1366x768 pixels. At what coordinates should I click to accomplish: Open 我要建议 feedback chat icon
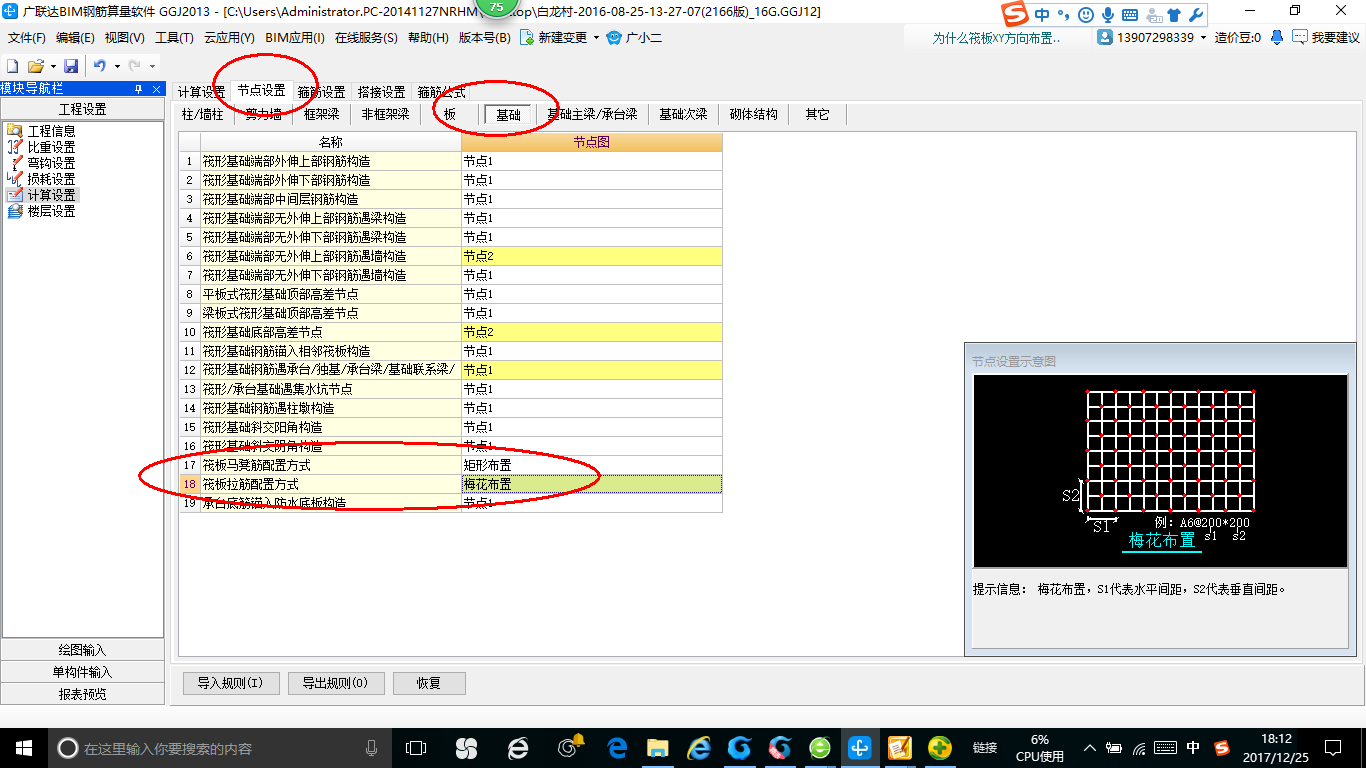pos(1299,37)
